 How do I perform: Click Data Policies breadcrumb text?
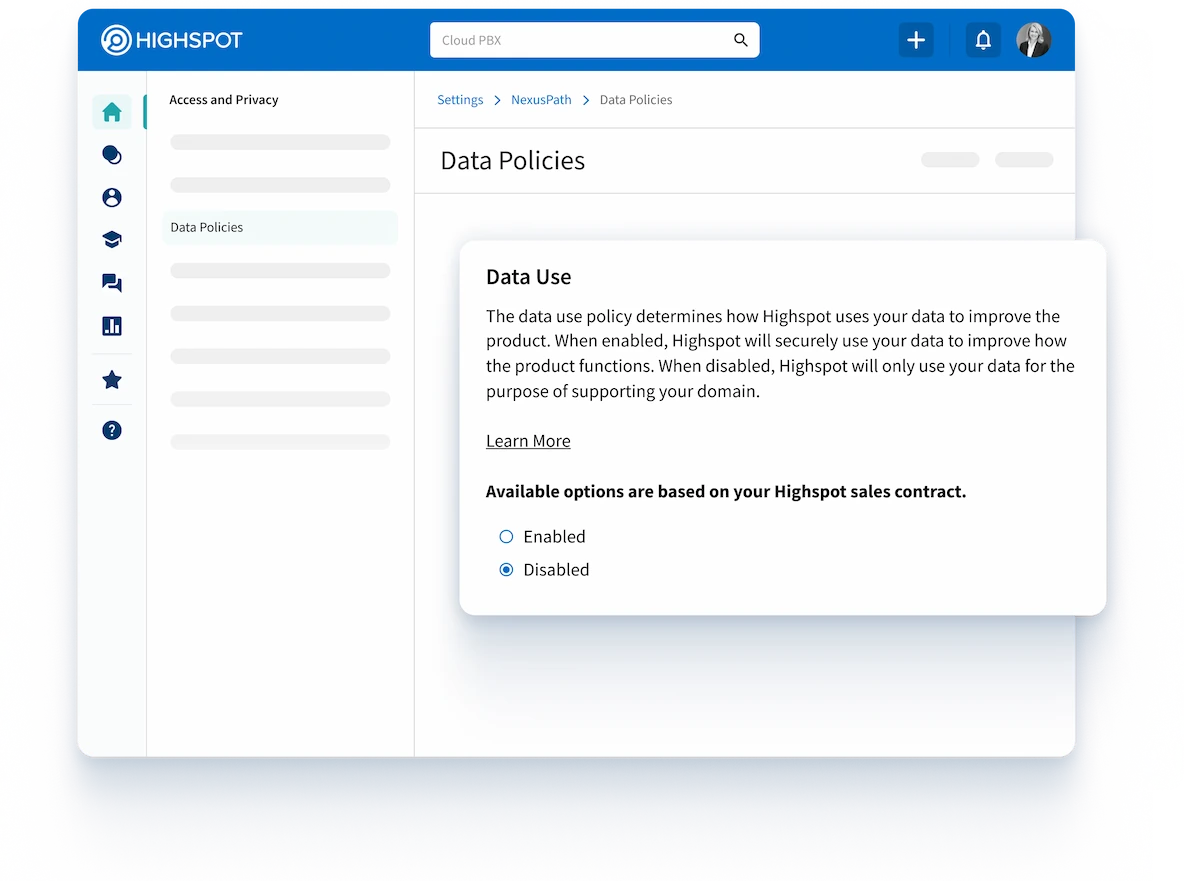[636, 100]
